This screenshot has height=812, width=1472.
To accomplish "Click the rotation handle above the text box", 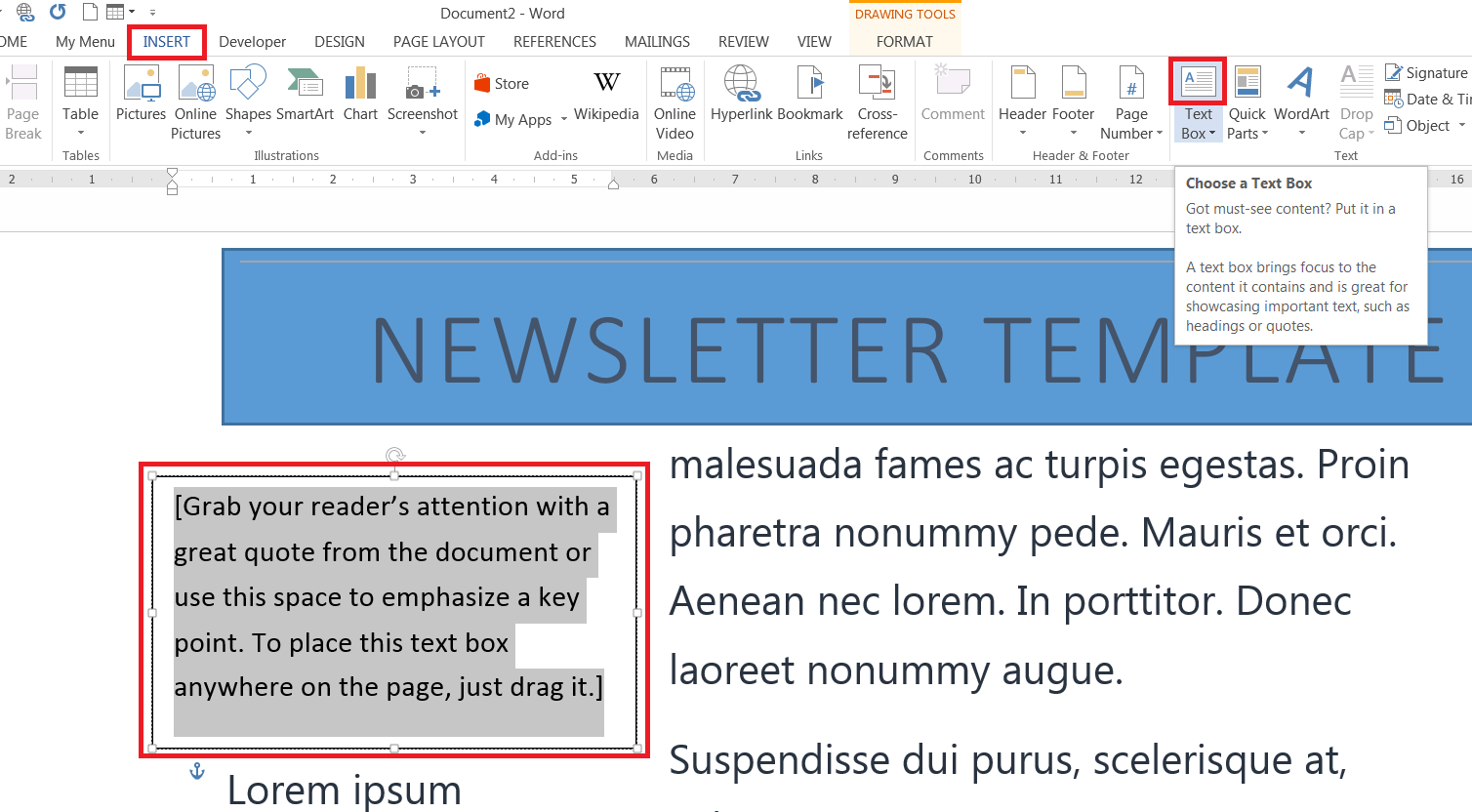I will click(394, 455).
